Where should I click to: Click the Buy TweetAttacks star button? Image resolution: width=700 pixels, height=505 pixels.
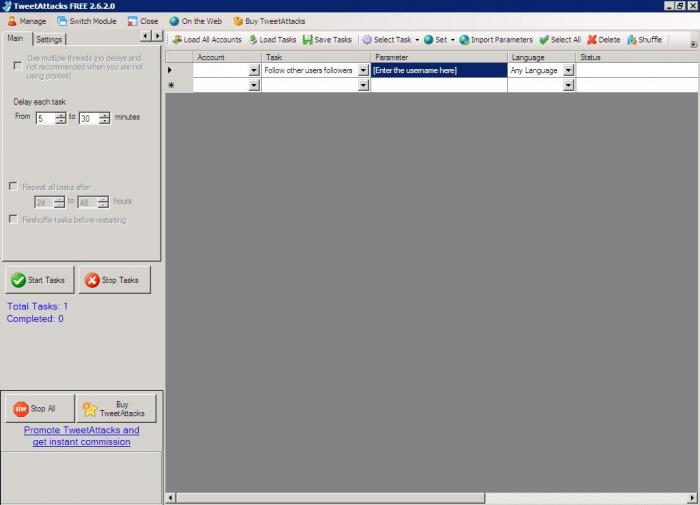(117, 408)
